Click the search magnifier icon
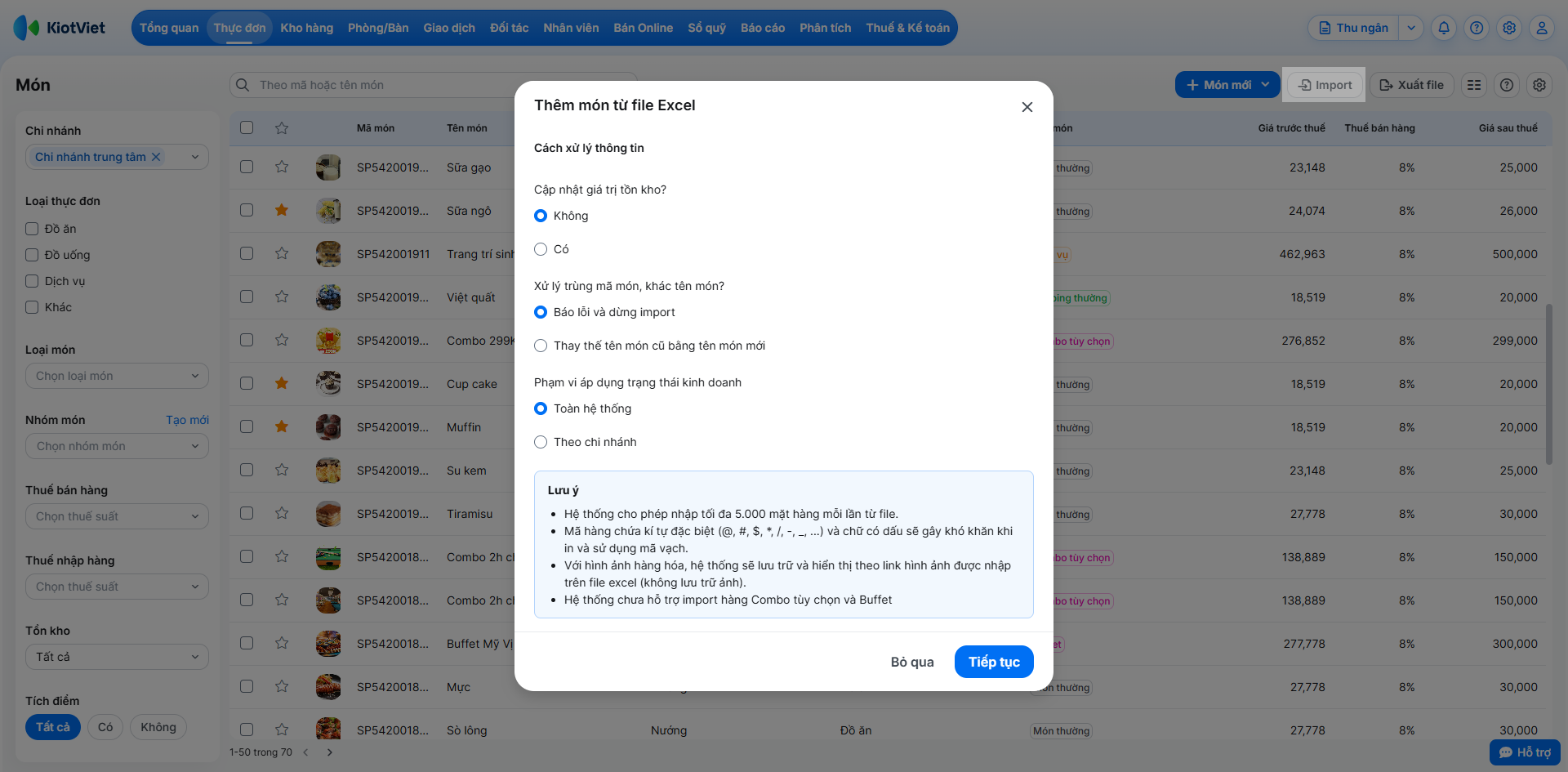The height and width of the screenshot is (772, 1568). point(243,85)
